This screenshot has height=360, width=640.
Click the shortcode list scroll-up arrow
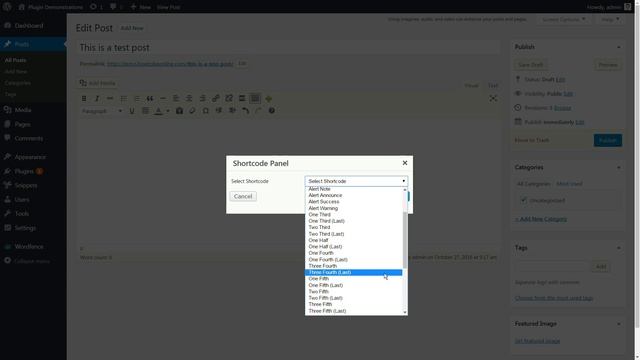click(x=405, y=190)
